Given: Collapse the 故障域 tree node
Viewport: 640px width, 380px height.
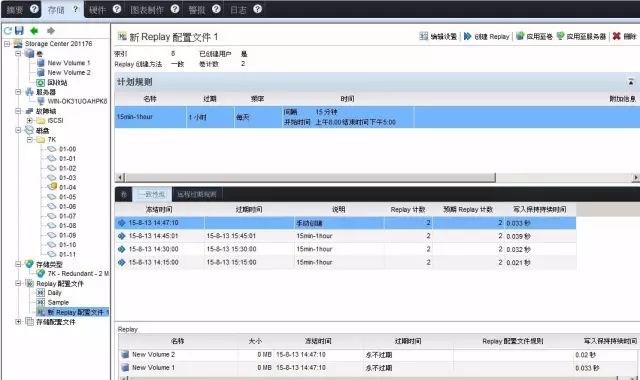Looking at the screenshot, I should click(x=18, y=111).
